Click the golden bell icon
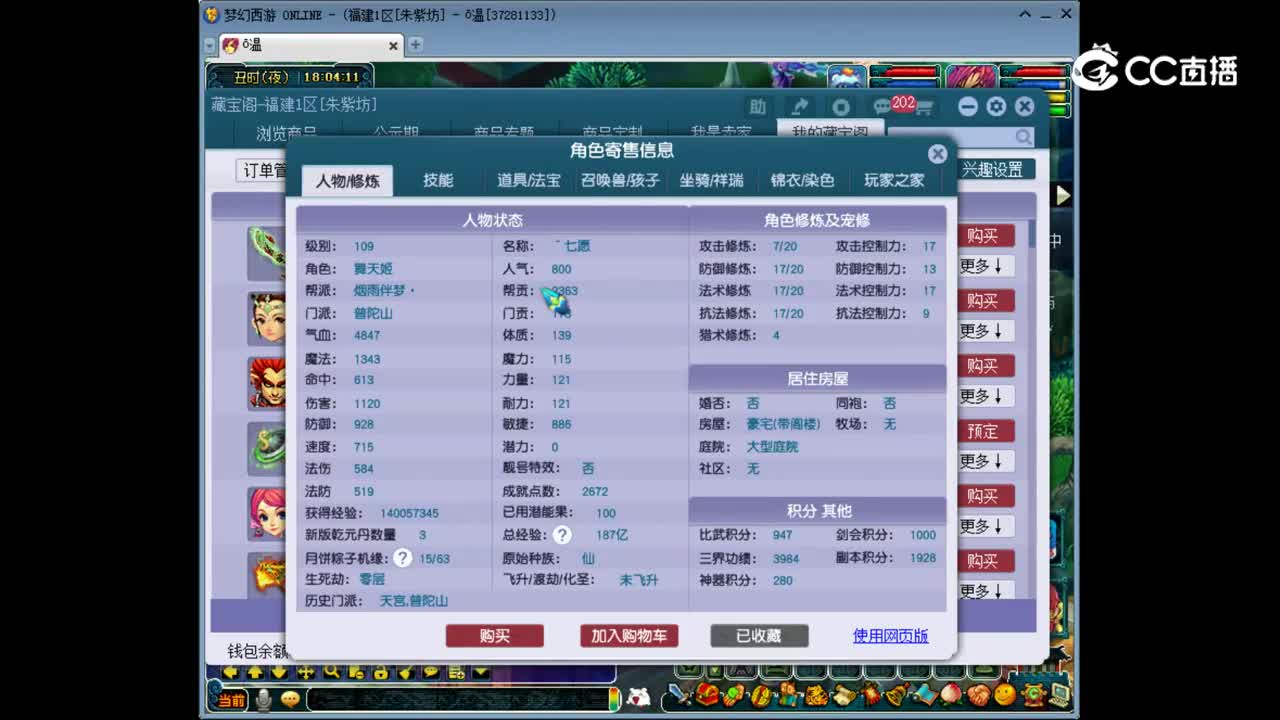Viewport: 1280px width, 720px height. [x=898, y=694]
